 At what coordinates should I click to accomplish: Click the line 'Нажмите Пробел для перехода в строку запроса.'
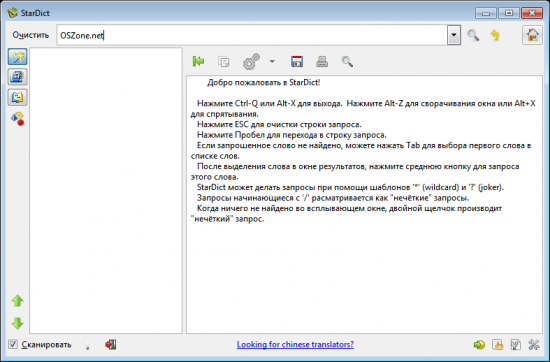pos(291,135)
